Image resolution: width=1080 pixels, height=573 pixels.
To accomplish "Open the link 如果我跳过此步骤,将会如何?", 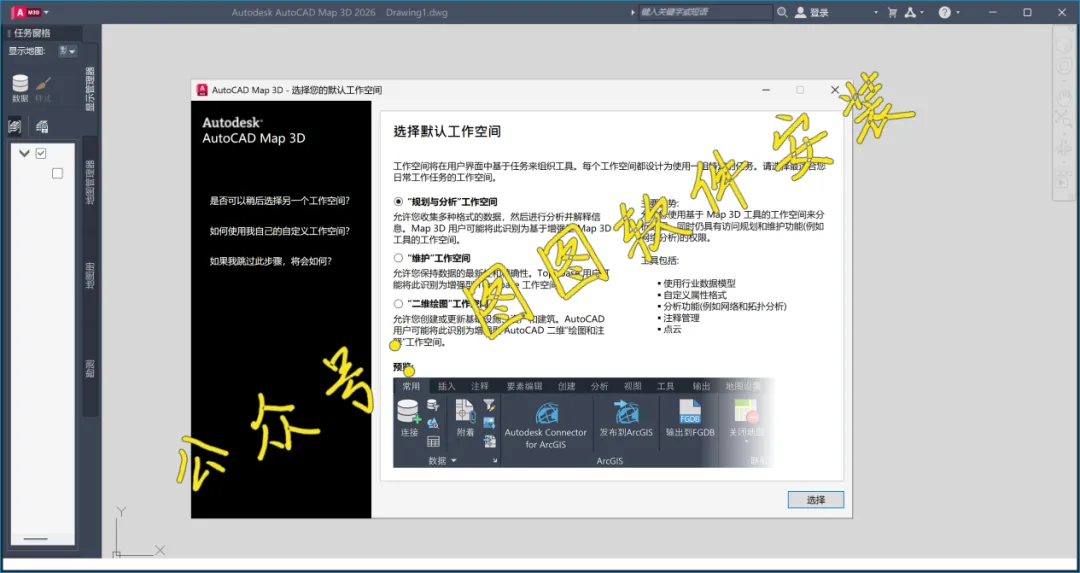I will point(271,262).
